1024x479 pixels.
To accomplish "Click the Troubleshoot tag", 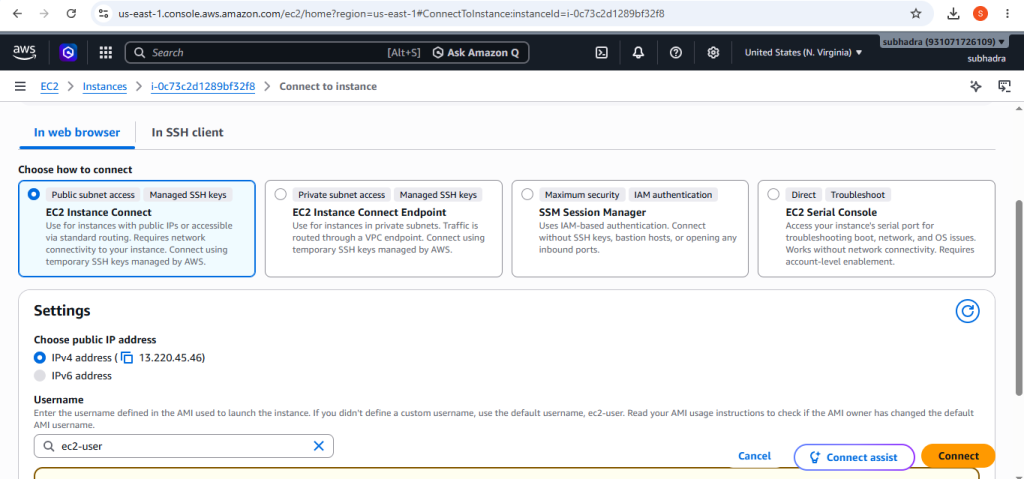I will pyautogui.click(x=857, y=195).
